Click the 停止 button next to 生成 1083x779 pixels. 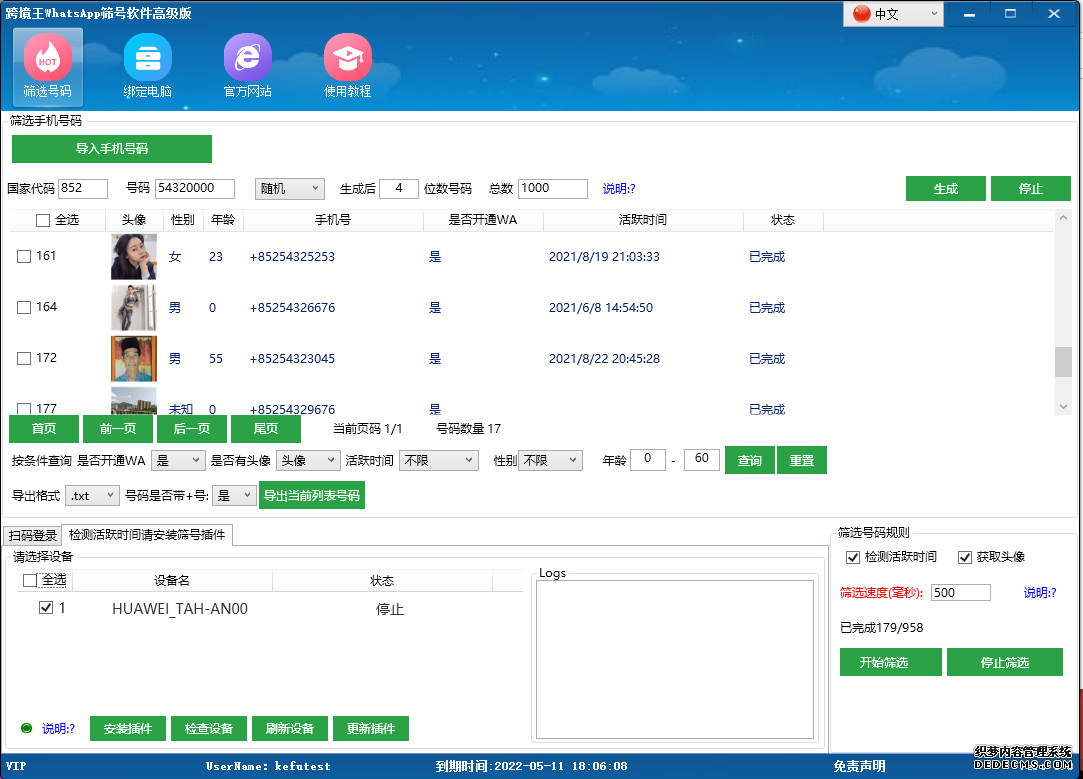pos(1031,189)
